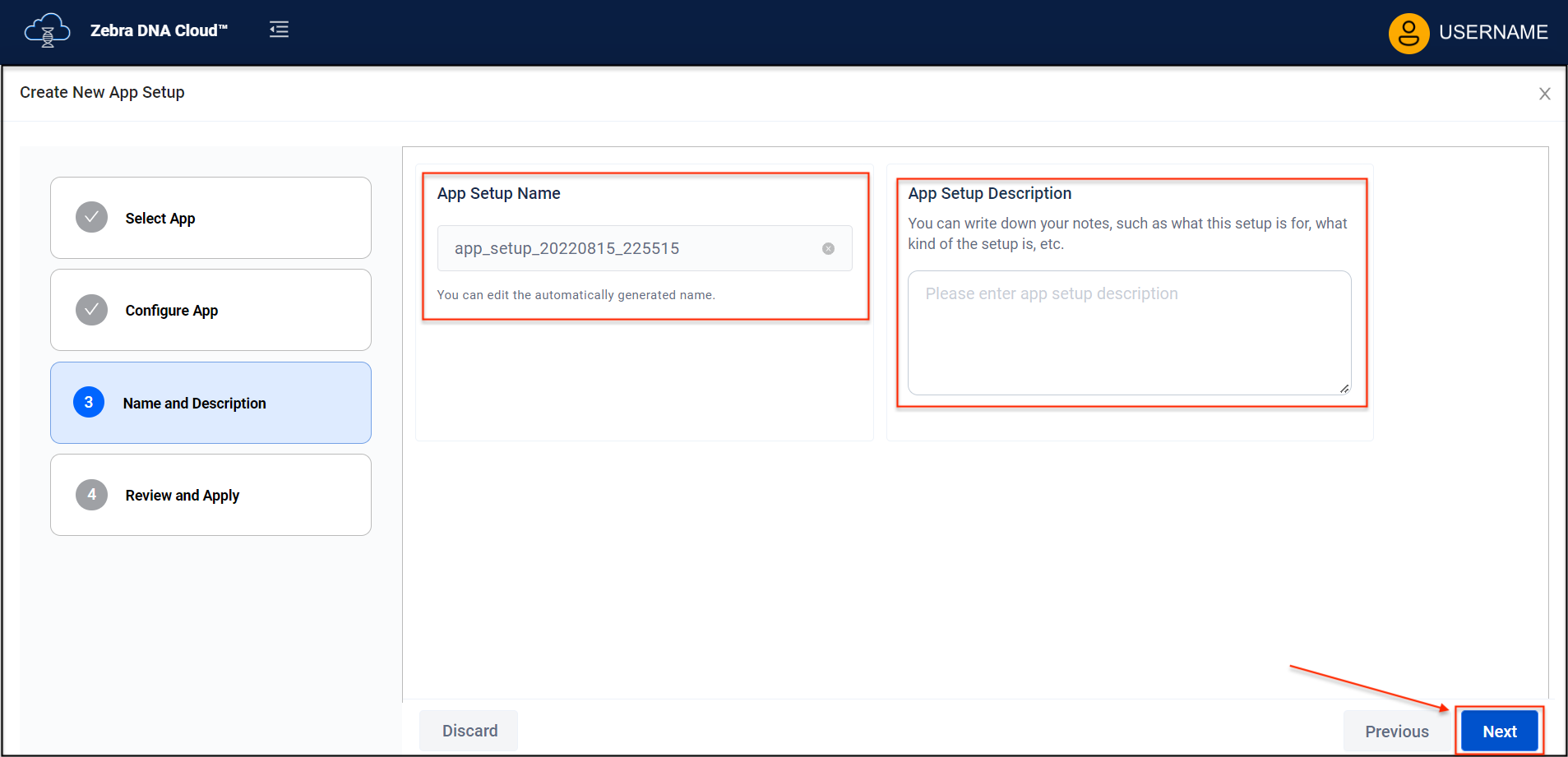Click the gray step 4 circle
The width and height of the screenshot is (1568, 757).
tap(92, 495)
